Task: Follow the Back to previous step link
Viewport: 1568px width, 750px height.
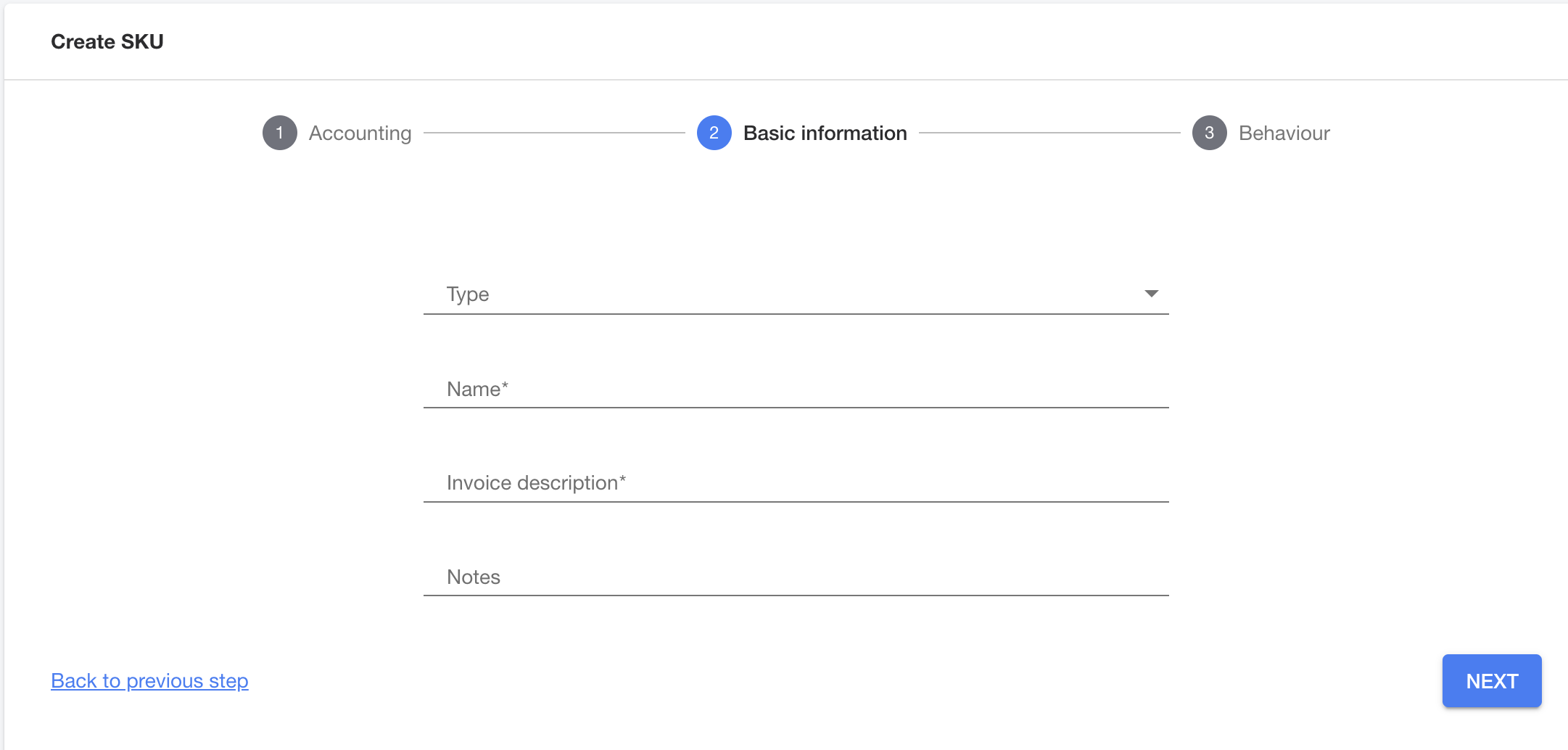Action: pyautogui.click(x=149, y=681)
